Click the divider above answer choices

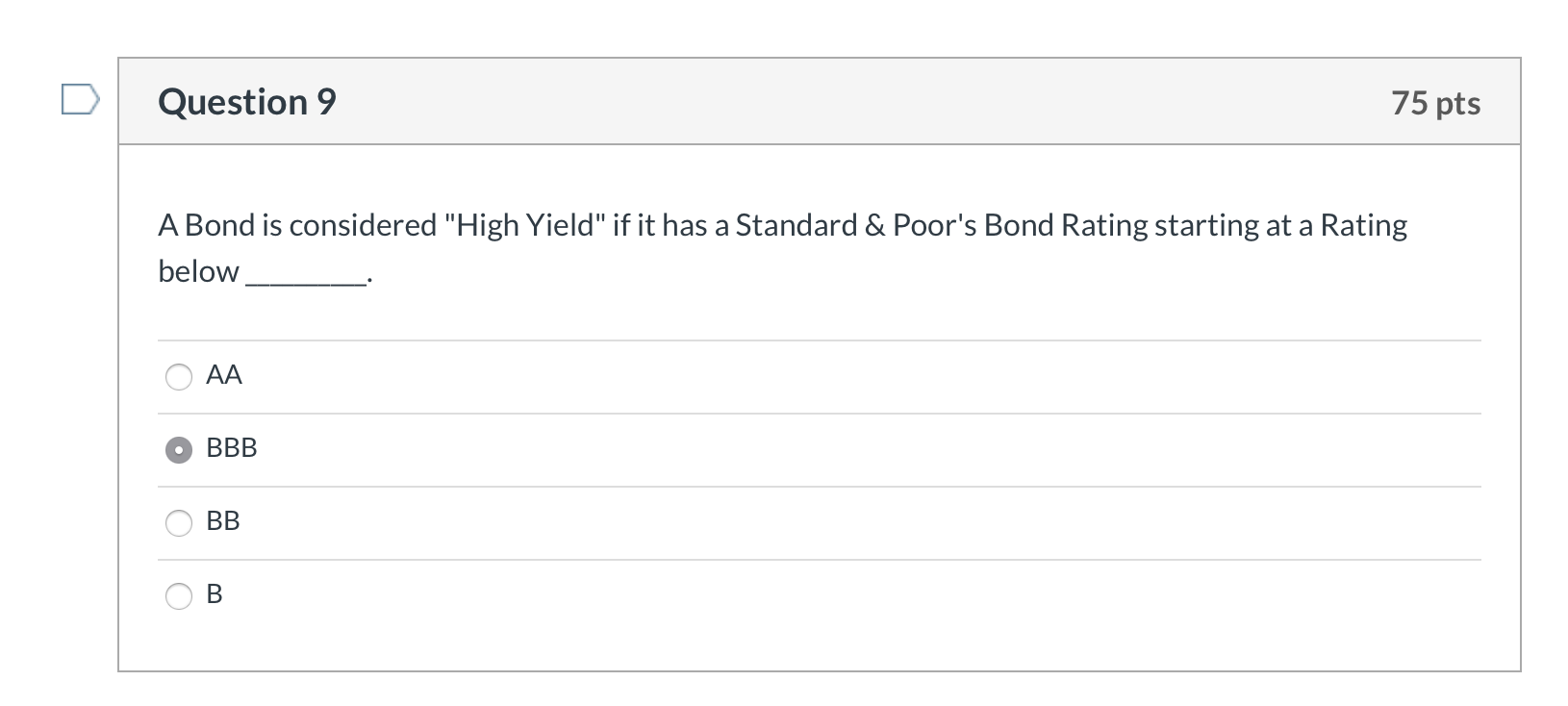coord(818,340)
